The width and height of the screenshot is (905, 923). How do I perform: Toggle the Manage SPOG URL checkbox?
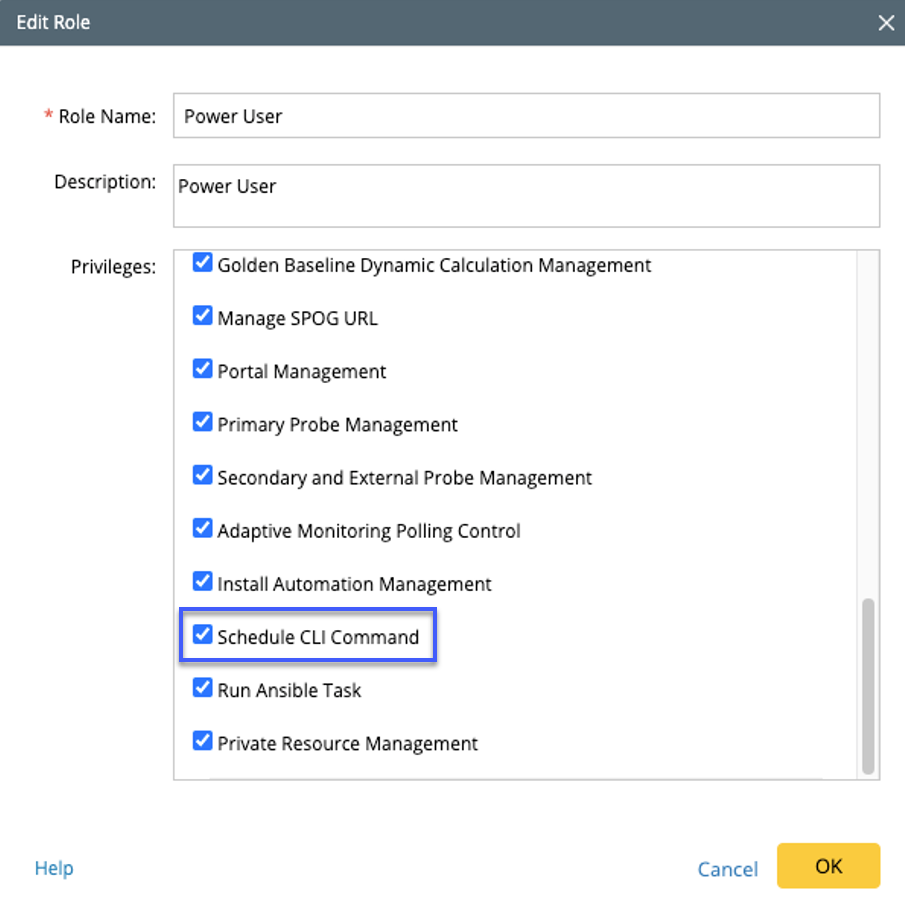coord(203,316)
